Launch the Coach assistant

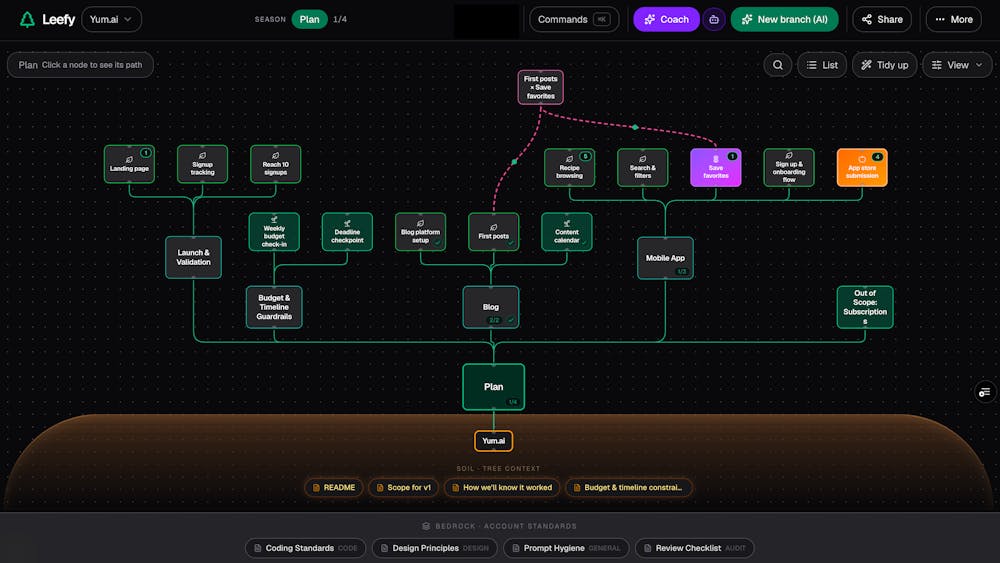[666, 19]
